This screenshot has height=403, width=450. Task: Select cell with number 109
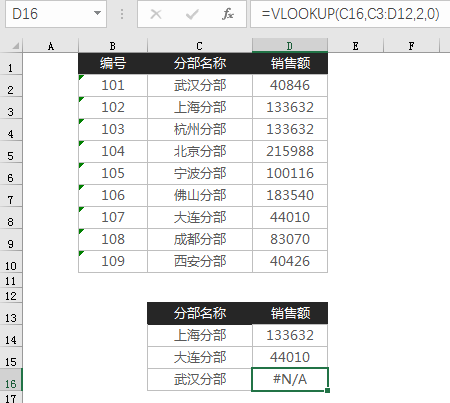pos(113,261)
